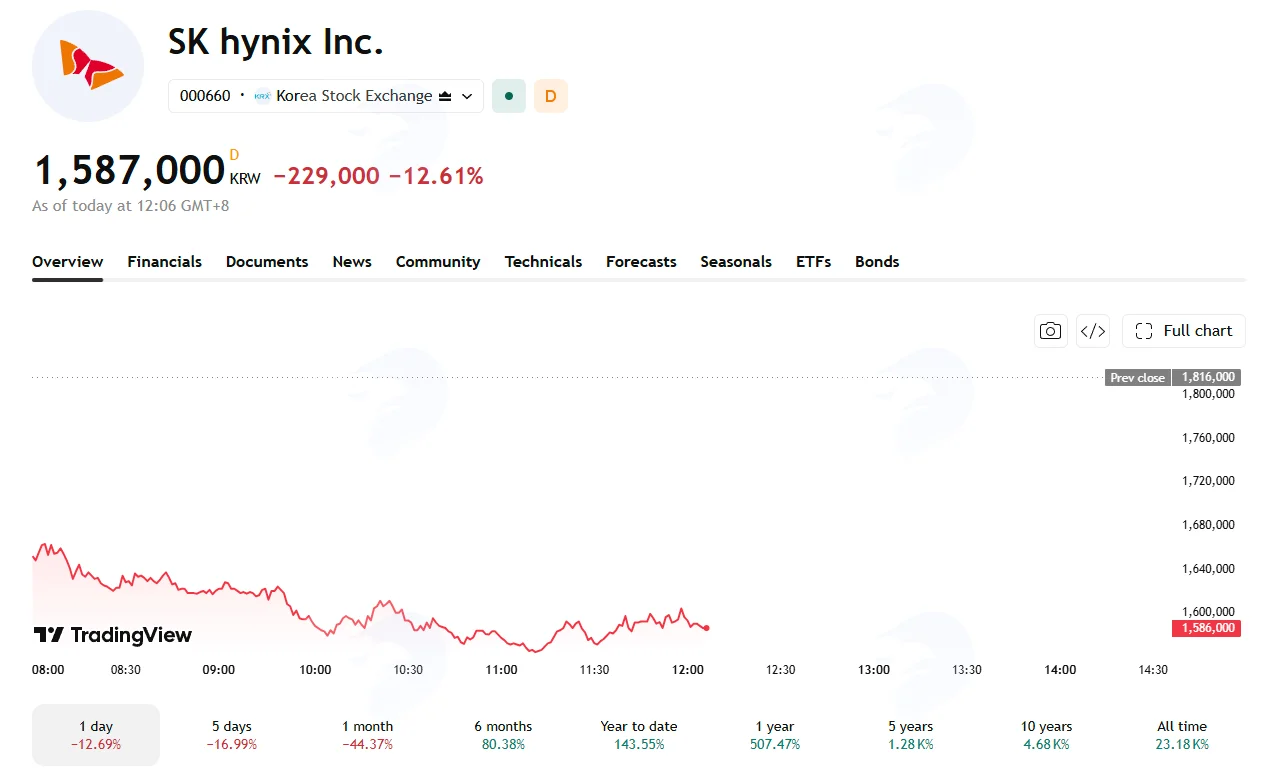
Task: Select the 1 day range
Action: [x=96, y=735]
